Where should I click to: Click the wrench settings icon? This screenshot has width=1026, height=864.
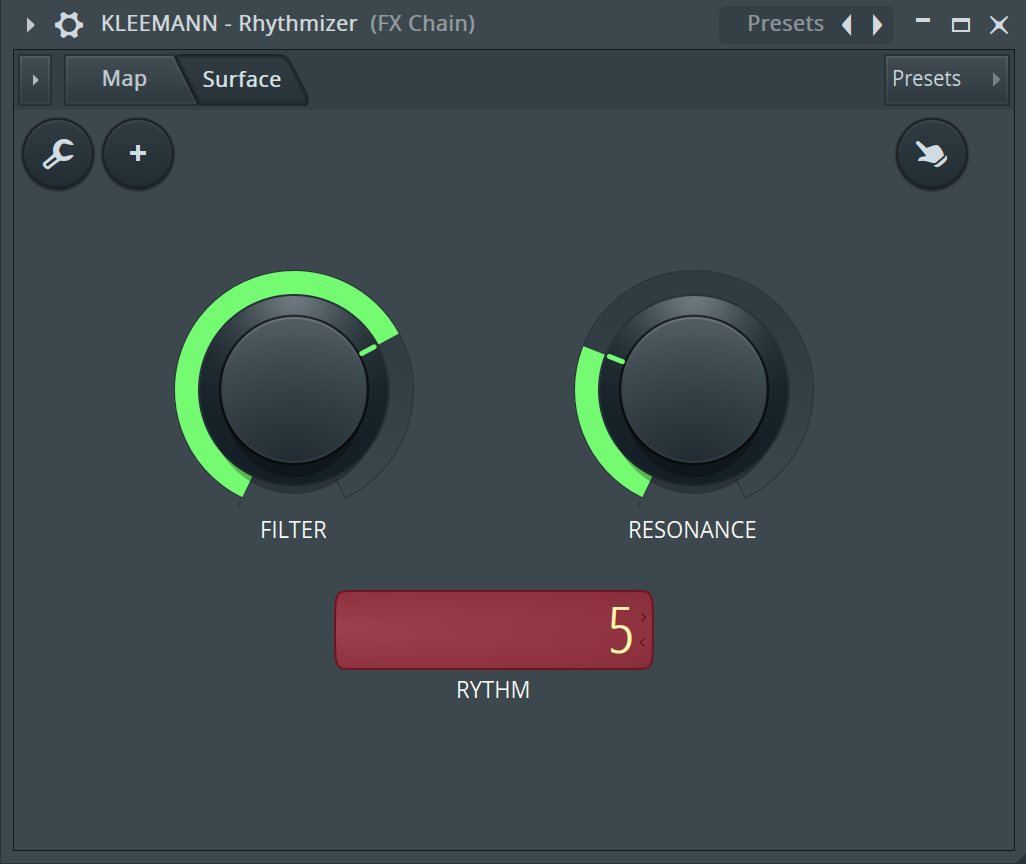coord(58,154)
